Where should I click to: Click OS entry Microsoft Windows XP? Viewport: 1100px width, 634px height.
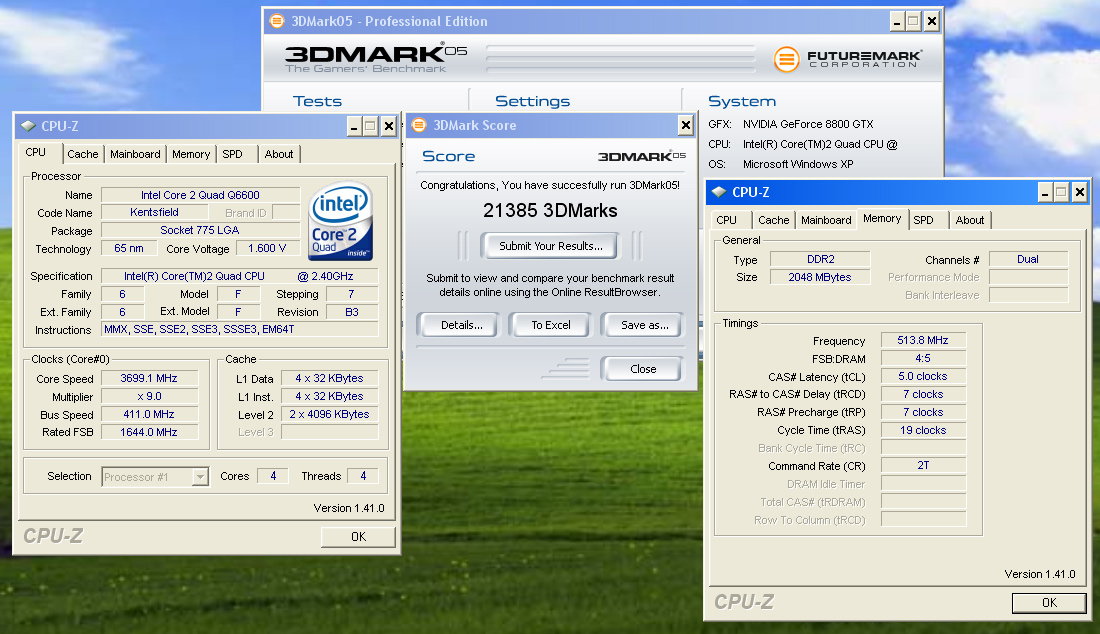(798, 164)
